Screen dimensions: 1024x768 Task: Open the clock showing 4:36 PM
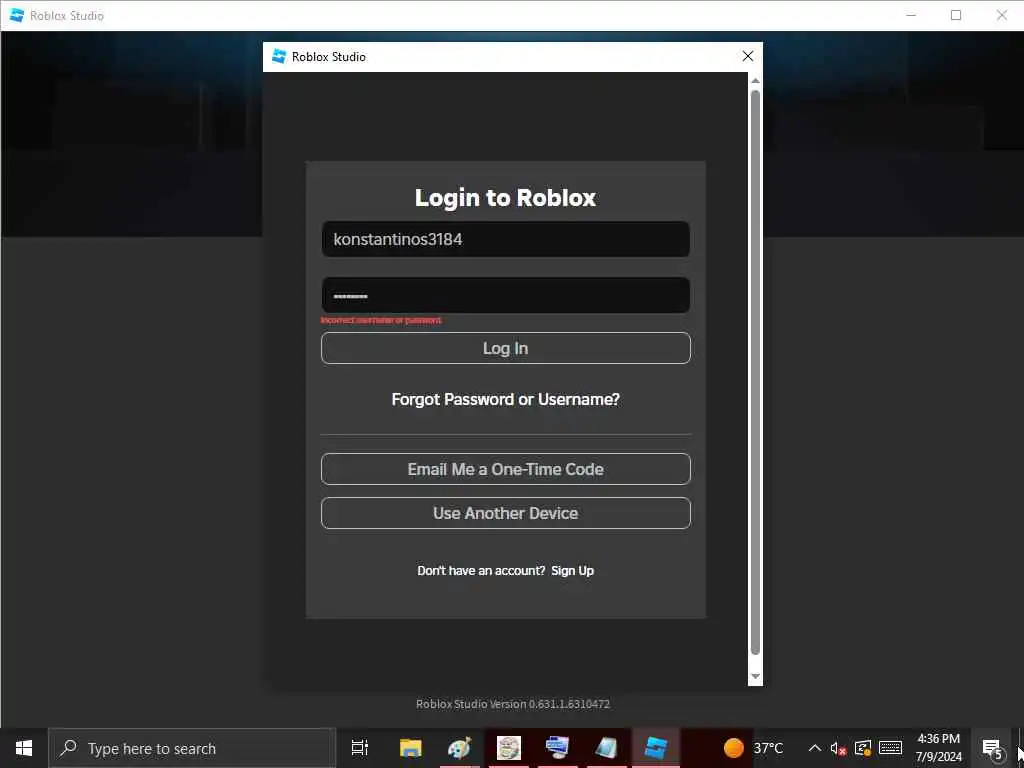click(x=938, y=748)
